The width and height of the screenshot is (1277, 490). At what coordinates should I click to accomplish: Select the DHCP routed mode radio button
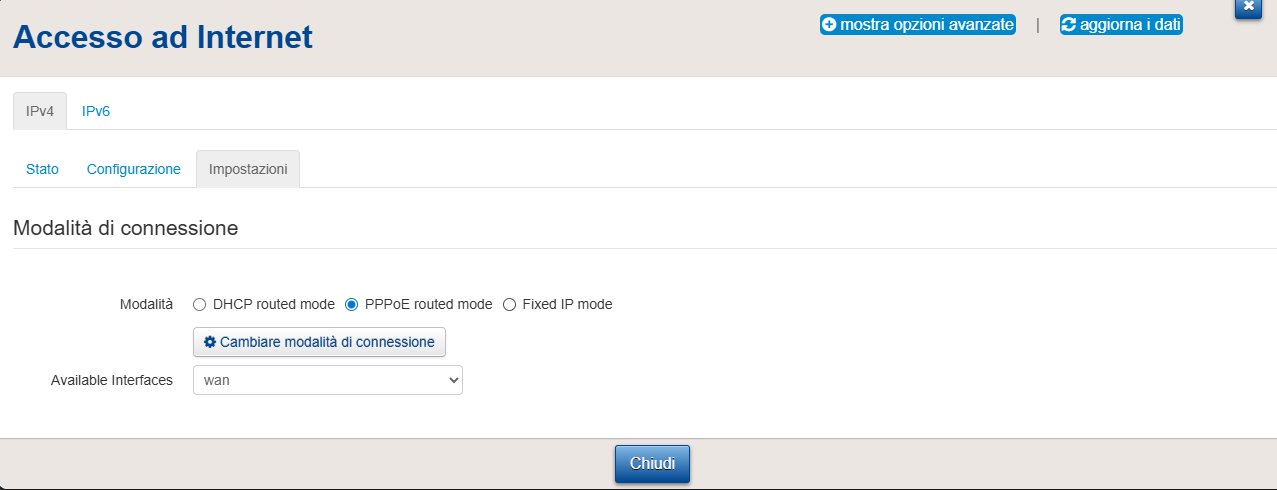coord(199,304)
